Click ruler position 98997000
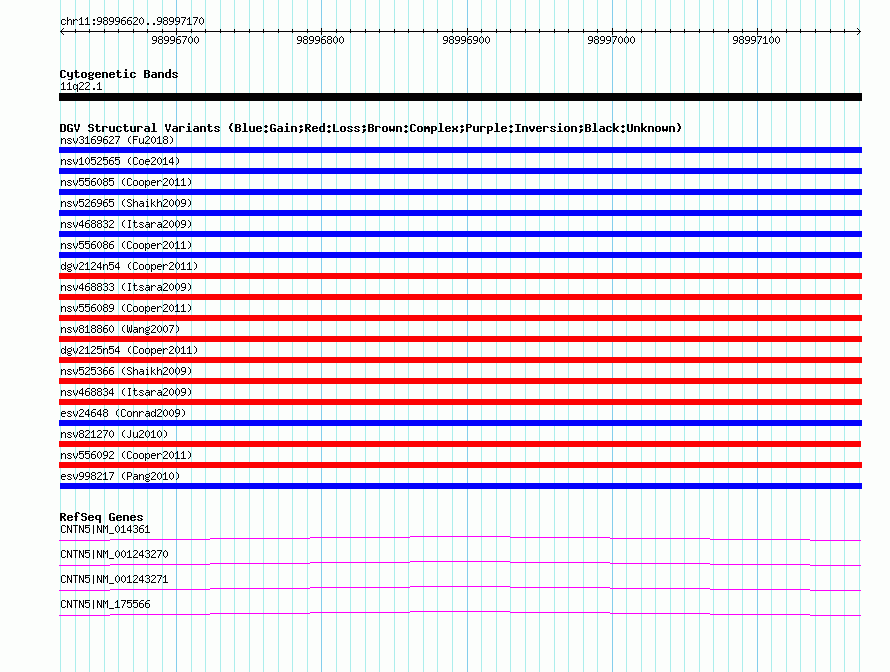The height and width of the screenshot is (672, 890). click(611, 40)
